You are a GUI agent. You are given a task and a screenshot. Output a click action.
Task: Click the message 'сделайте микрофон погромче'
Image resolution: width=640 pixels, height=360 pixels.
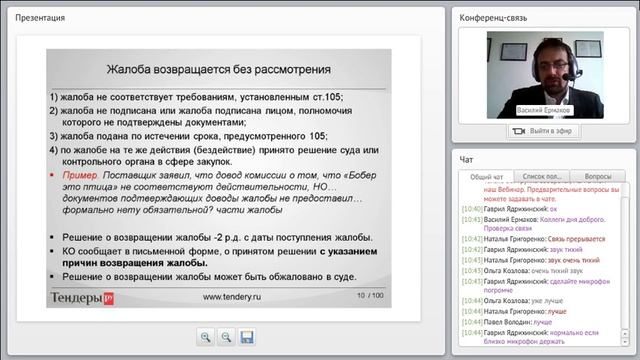point(547,286)
